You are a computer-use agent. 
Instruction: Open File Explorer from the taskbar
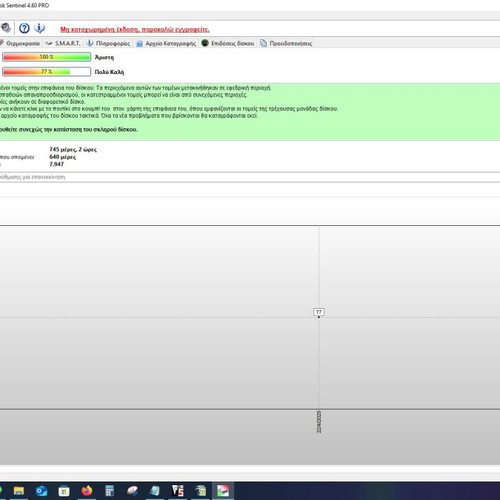click(x=19, y=491)
